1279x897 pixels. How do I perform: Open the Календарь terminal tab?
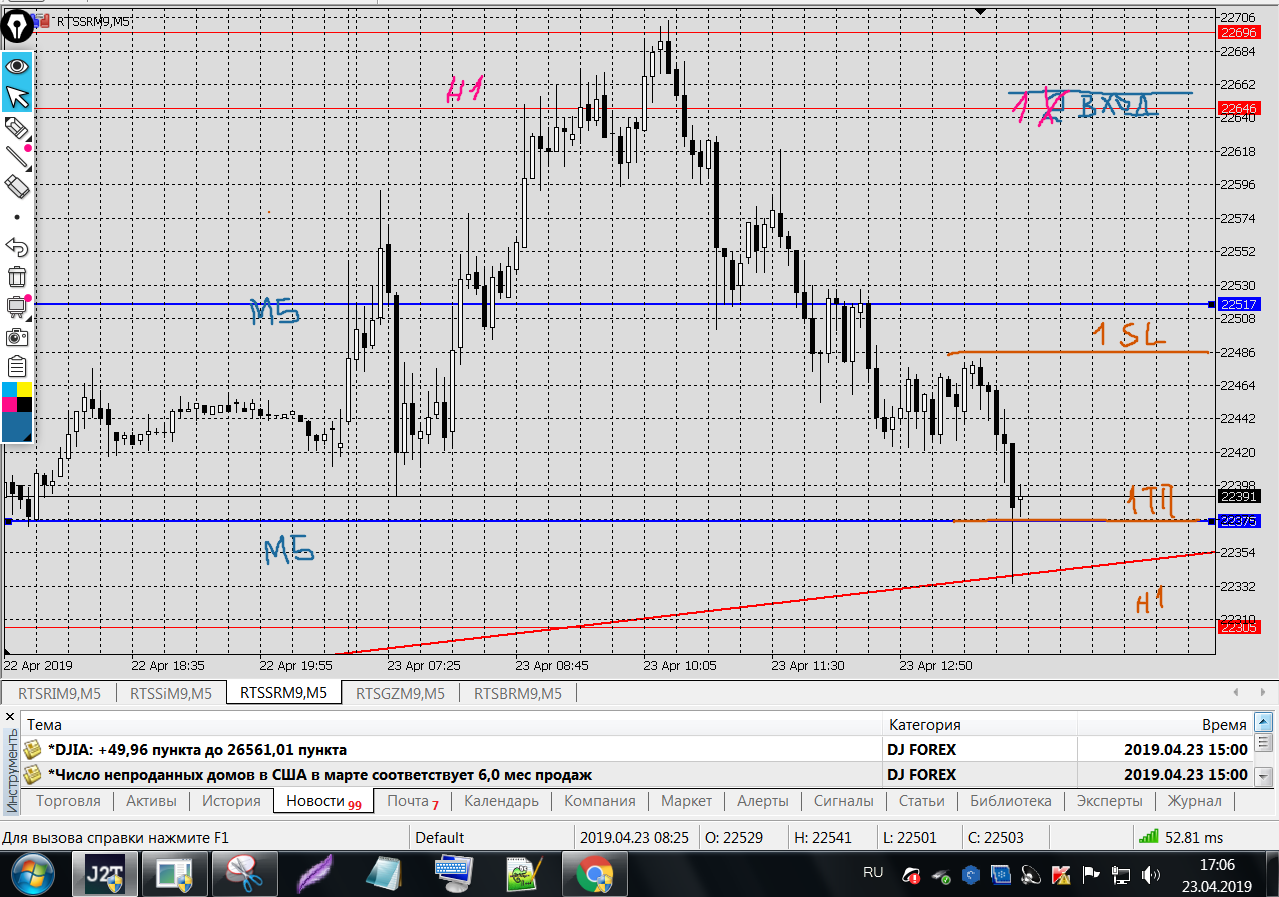[501, 801]
